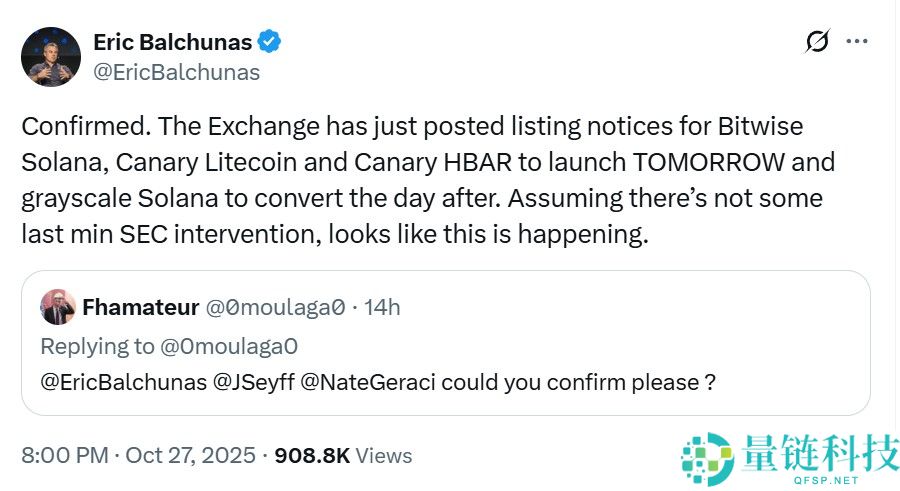Click Fhamateur's small profile avatar
The width and height of the screenshot is (900, 491).
(x=57, y=307)
